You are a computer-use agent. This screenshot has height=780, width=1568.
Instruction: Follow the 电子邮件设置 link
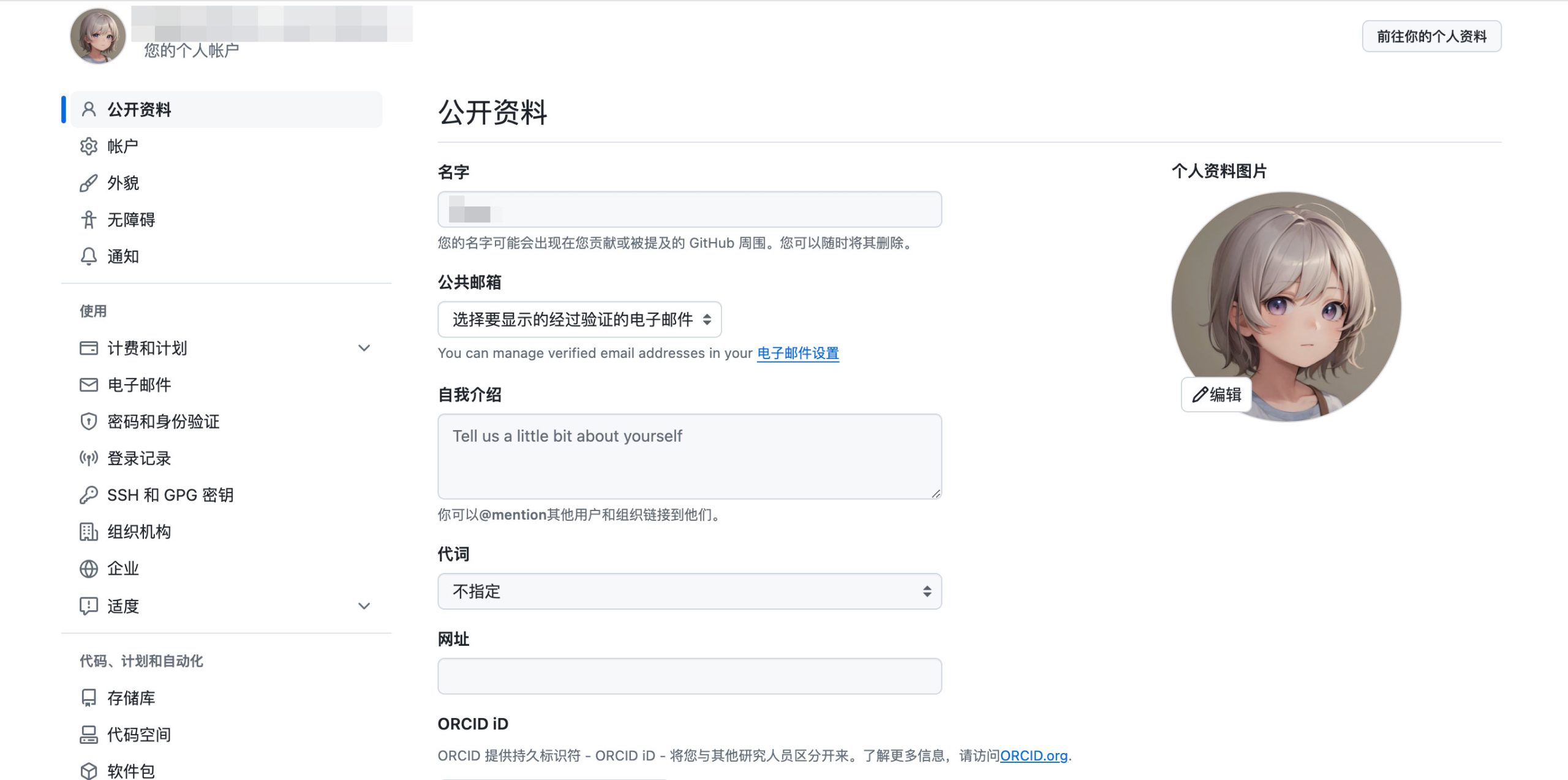797,354
